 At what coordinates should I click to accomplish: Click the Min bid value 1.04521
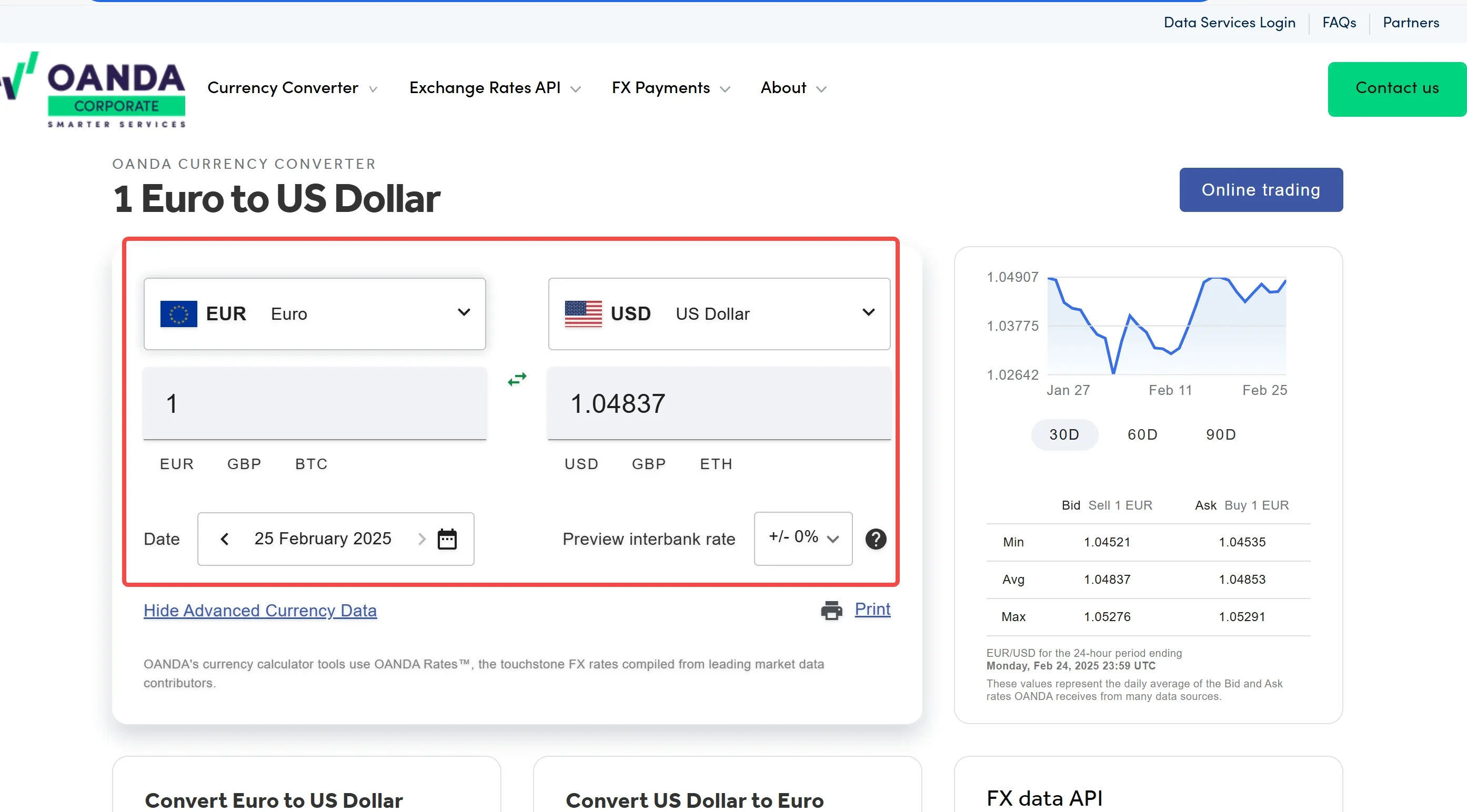1107,542
